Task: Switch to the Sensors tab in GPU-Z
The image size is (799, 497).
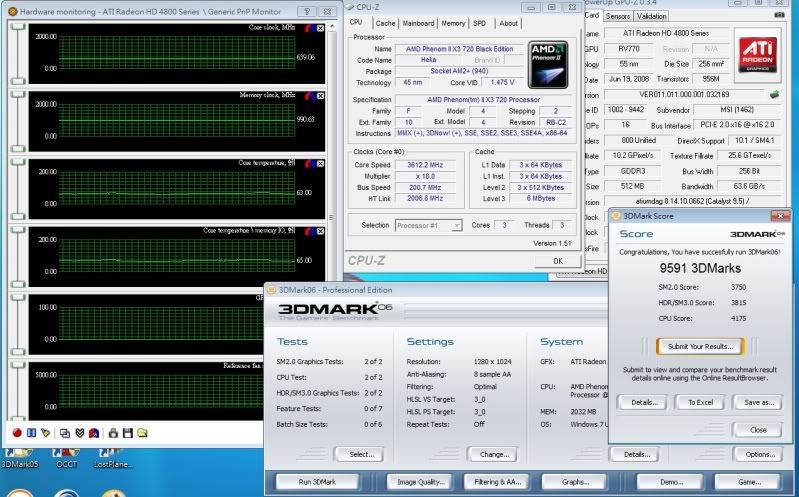Action: pos(618,16)
